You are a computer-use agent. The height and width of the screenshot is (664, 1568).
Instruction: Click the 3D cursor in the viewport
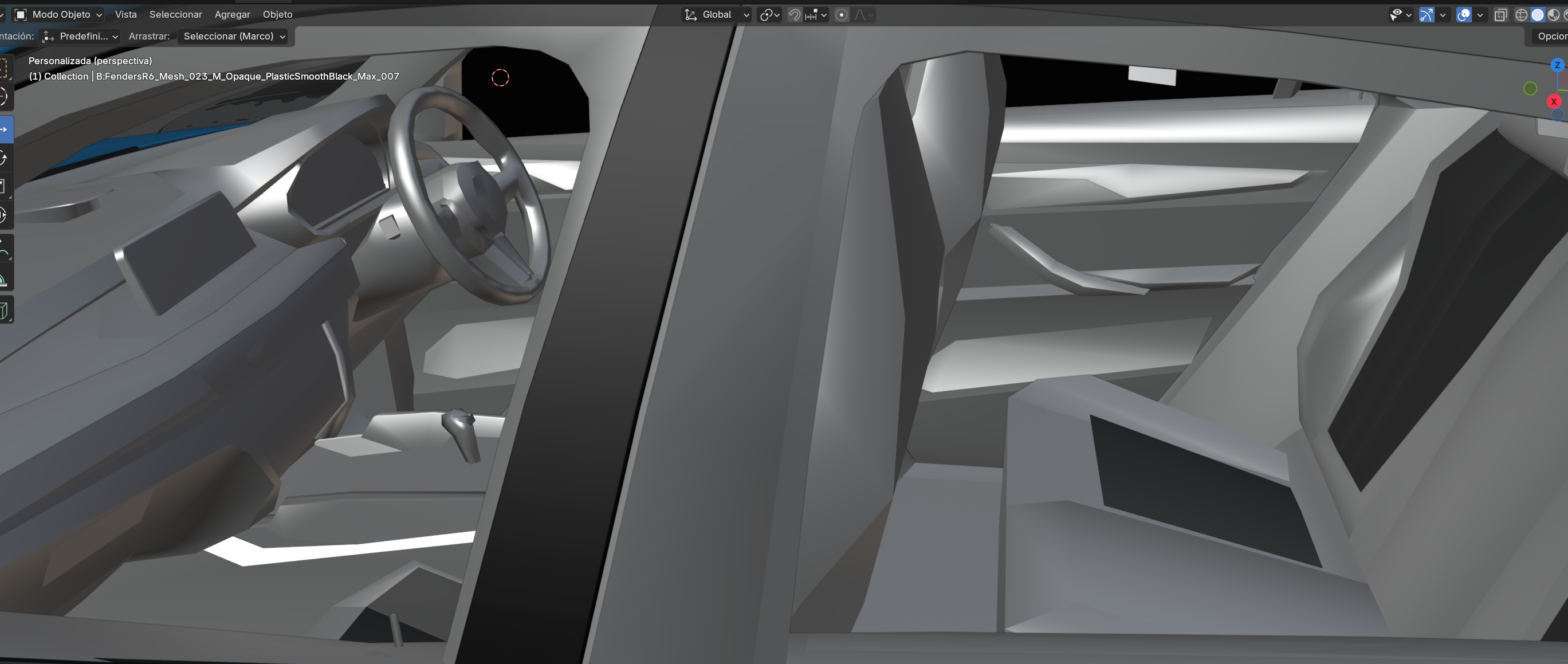(x=500, y=77)
